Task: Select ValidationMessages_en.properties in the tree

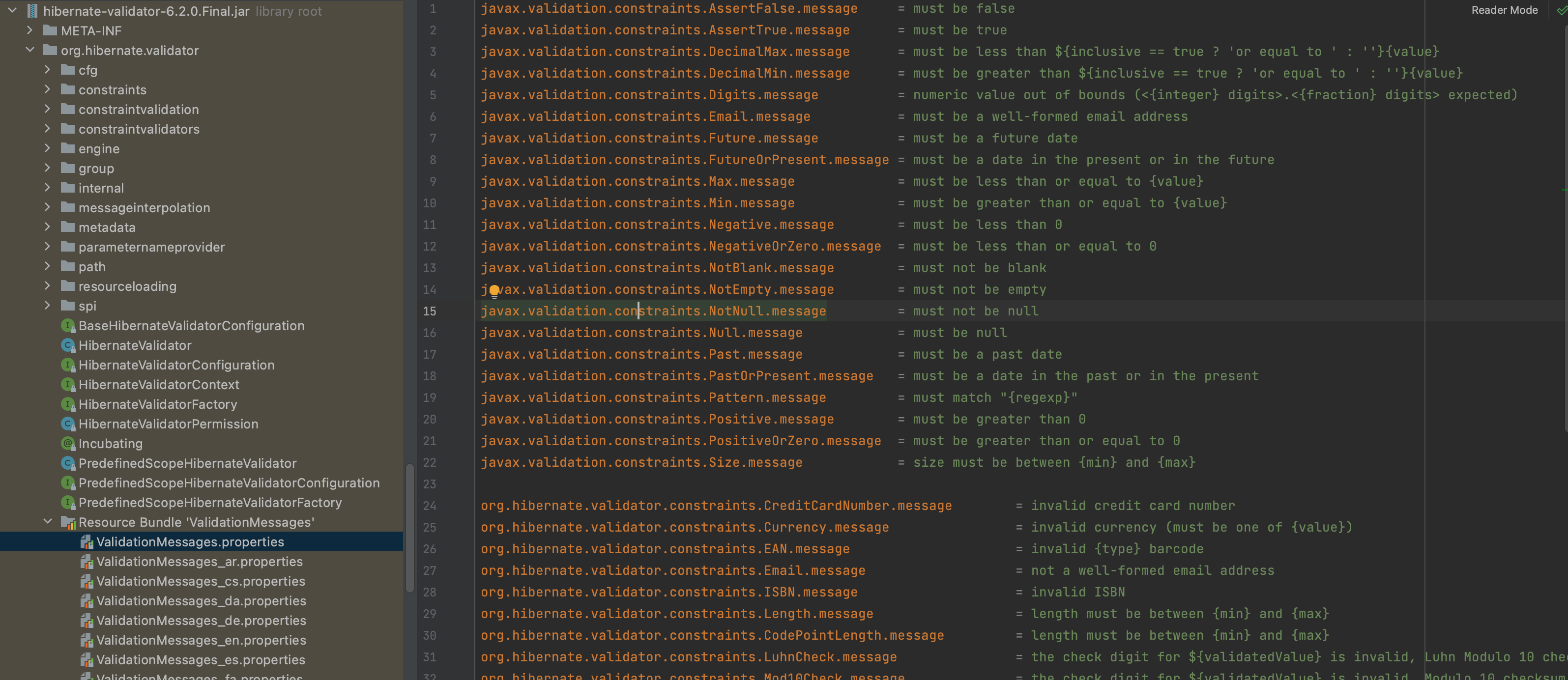Action: (x=201, y=640)
